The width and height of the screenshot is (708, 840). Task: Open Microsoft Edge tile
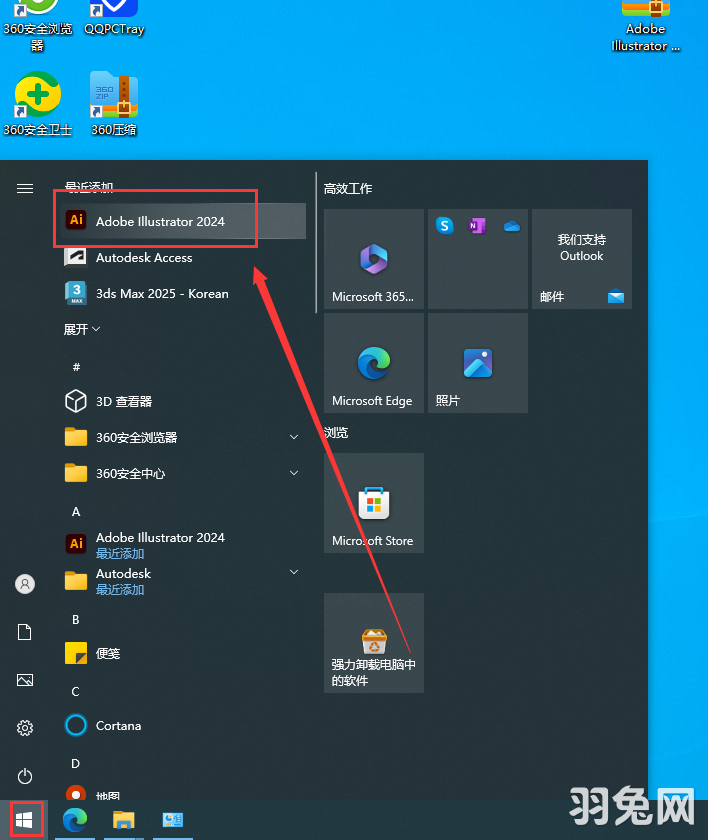(x=374, y=363)
